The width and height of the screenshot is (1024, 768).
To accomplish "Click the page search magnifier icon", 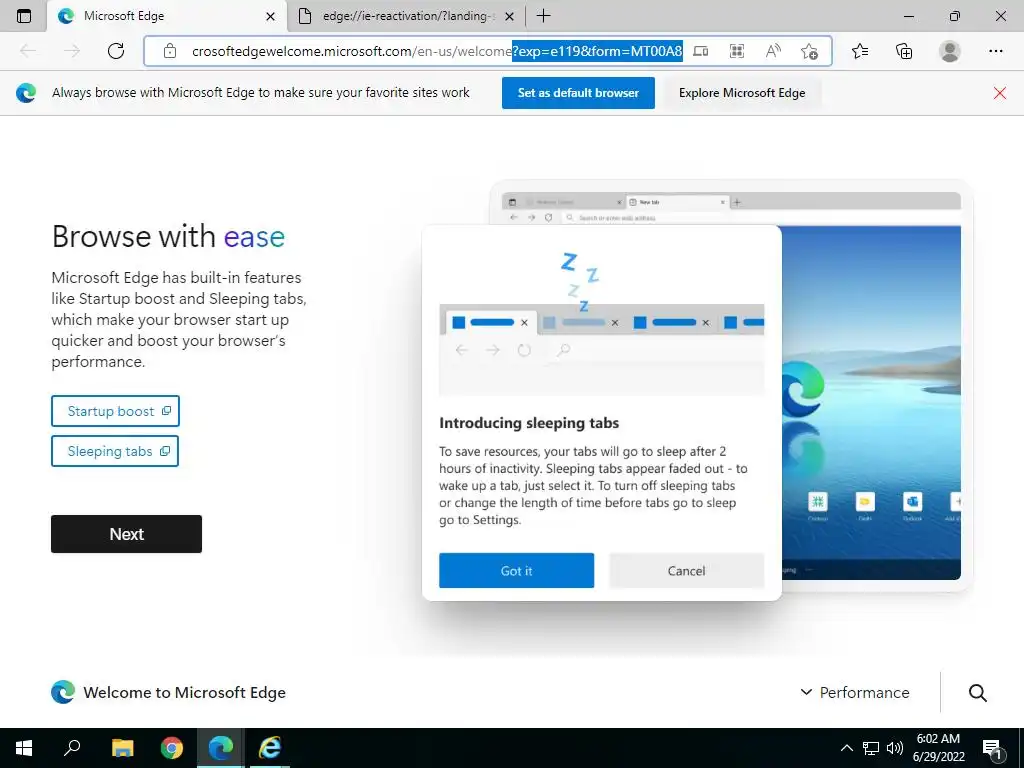I will click(978, 693).
